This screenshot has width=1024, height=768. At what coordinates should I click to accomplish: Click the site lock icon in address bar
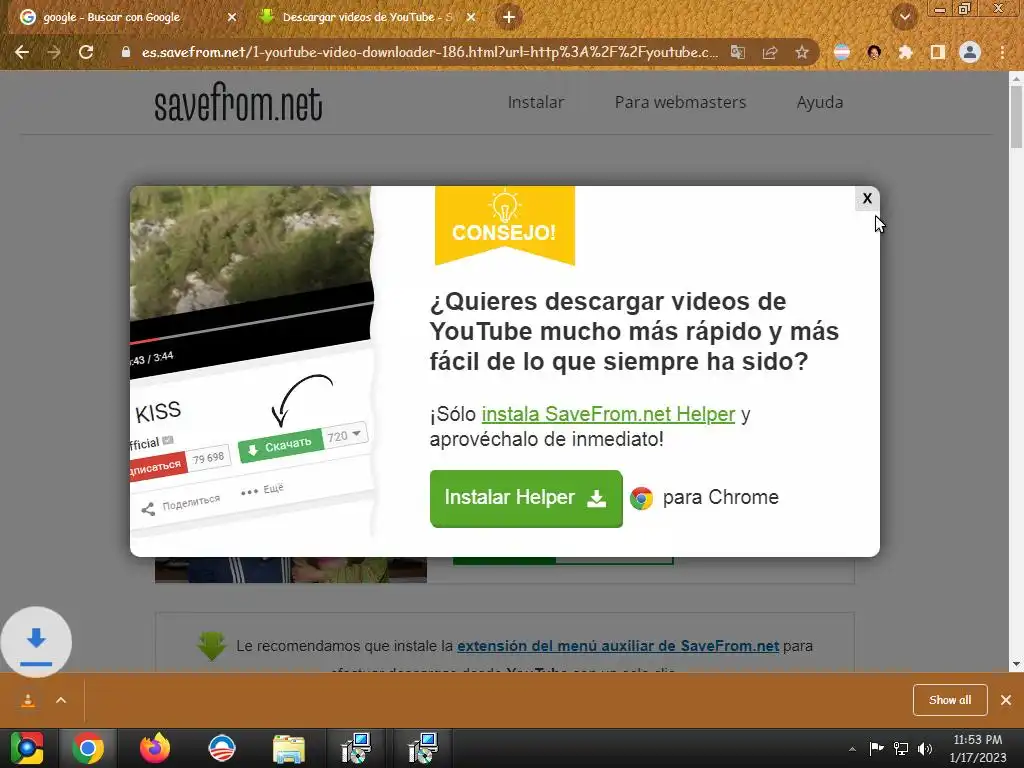(126, 52)
